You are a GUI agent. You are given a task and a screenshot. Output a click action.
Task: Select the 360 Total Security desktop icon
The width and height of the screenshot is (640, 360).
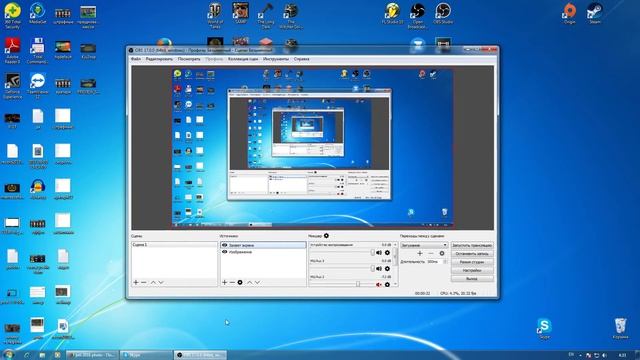click(12, 16)
